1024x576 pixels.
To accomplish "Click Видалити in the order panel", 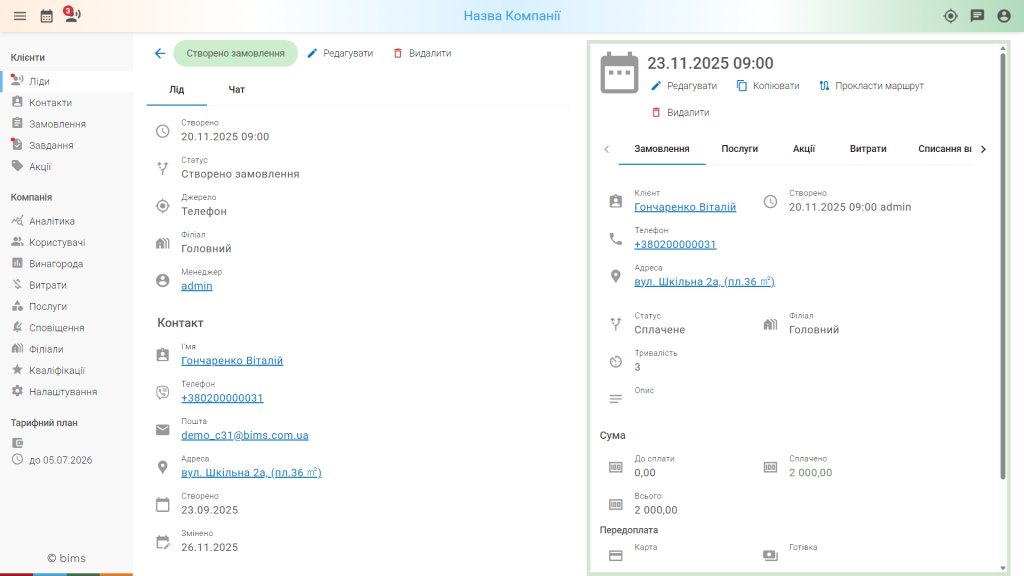I will point(680,112).
